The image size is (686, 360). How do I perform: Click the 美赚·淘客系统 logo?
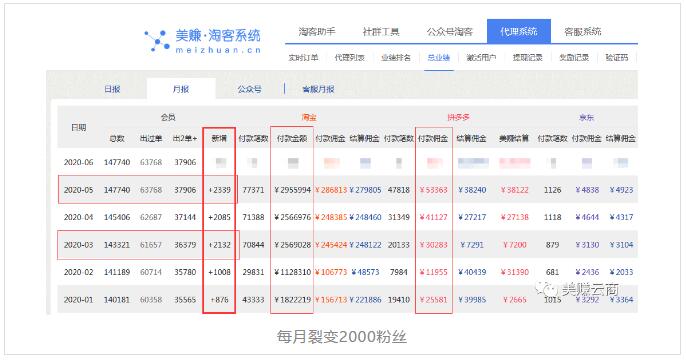click(x=203, y=41)
